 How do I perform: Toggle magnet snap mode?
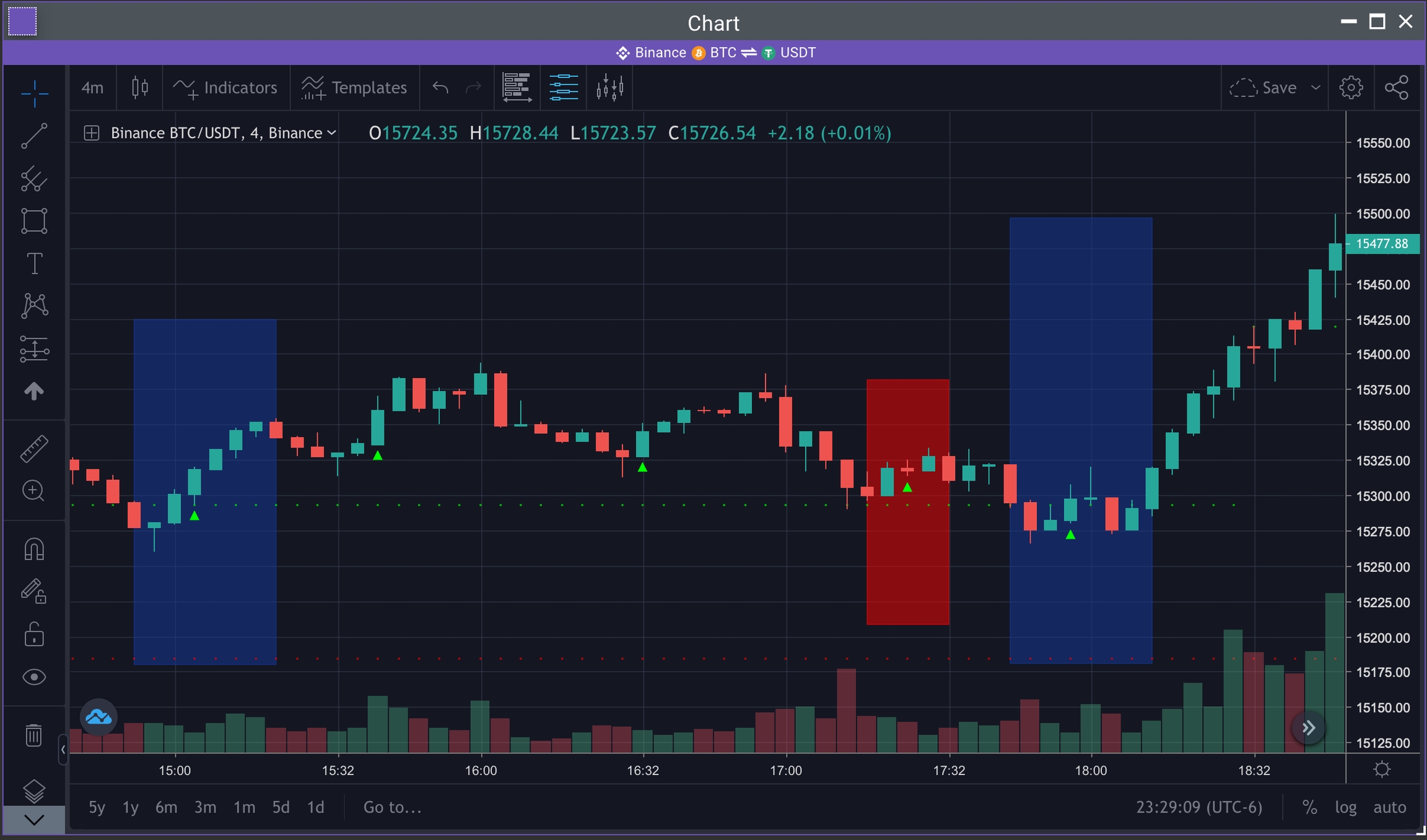point(34,549)
